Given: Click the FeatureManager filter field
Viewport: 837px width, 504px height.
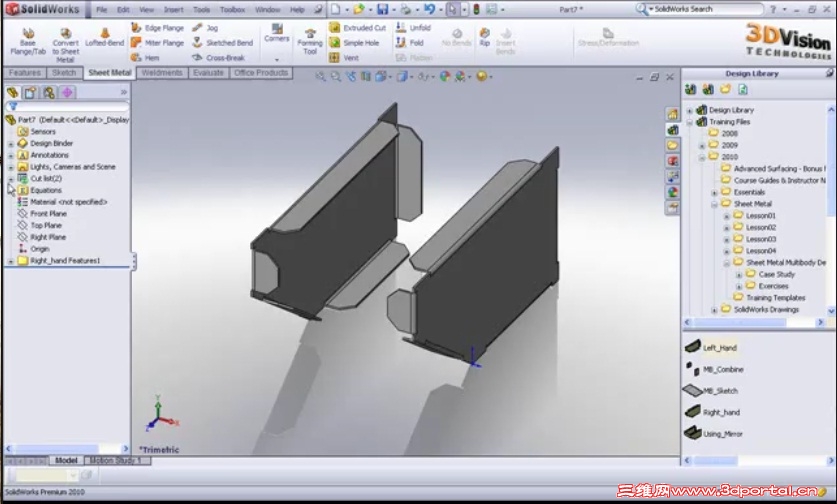Looking at the screenshot, I should [67, 106].
